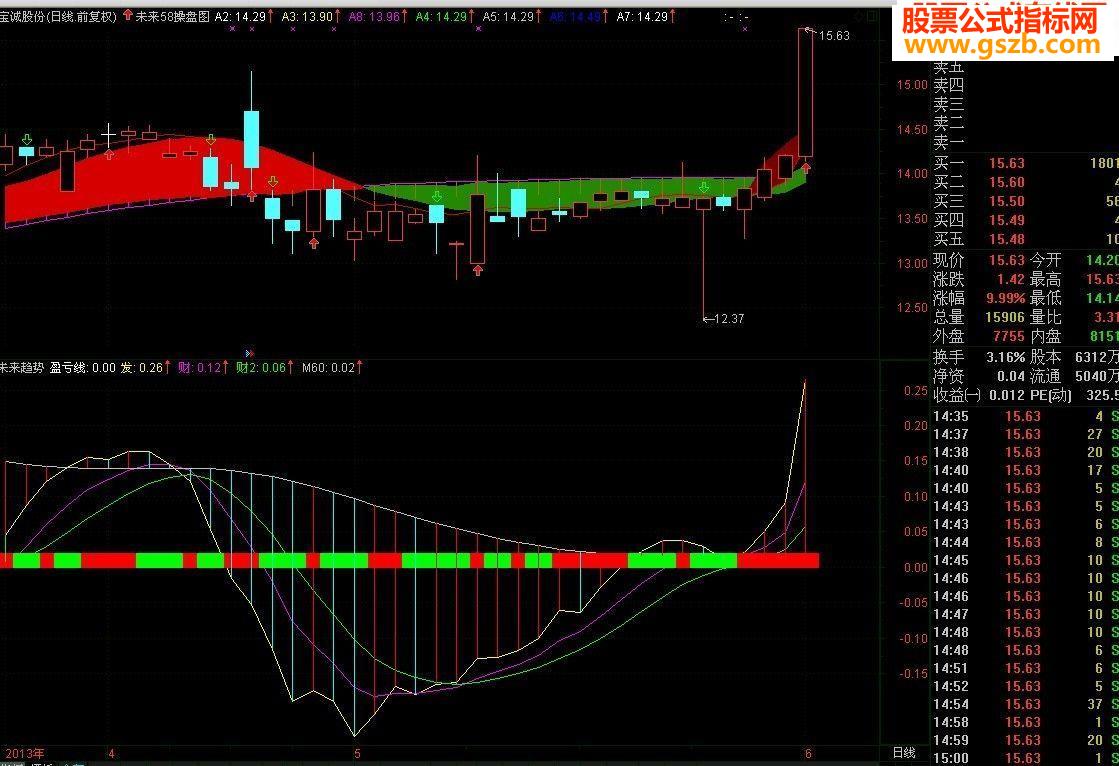Select the 15:00 tick trade row
1119x766 pixels.
point(1026,758)
